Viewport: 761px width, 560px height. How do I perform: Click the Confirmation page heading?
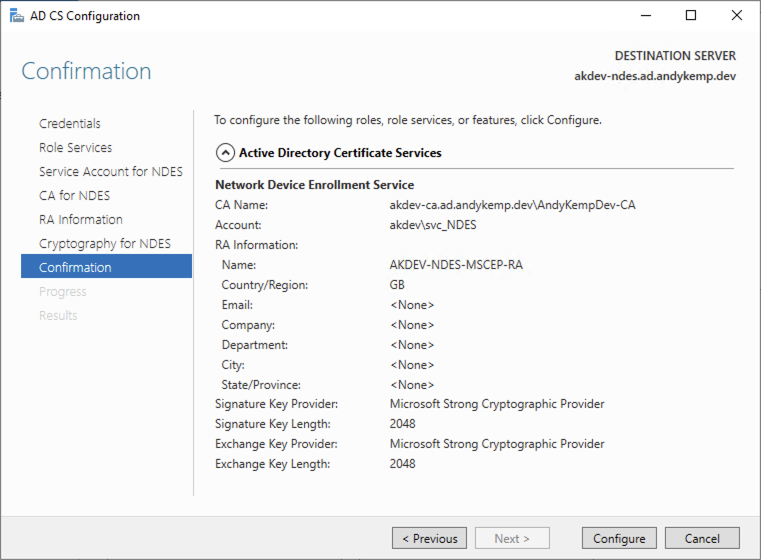(86, 71)
